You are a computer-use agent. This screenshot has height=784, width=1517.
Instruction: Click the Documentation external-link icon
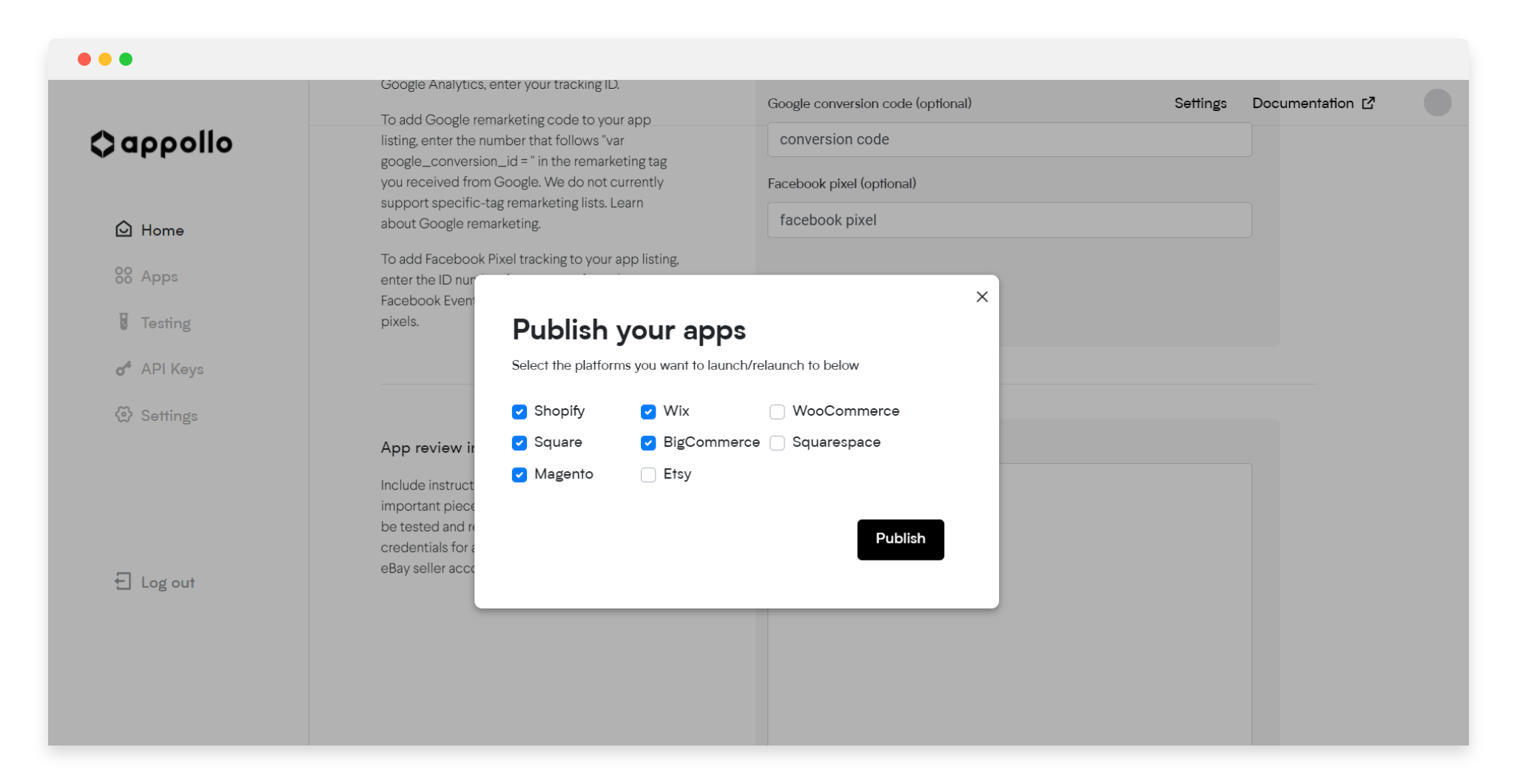coord(1368,103)
